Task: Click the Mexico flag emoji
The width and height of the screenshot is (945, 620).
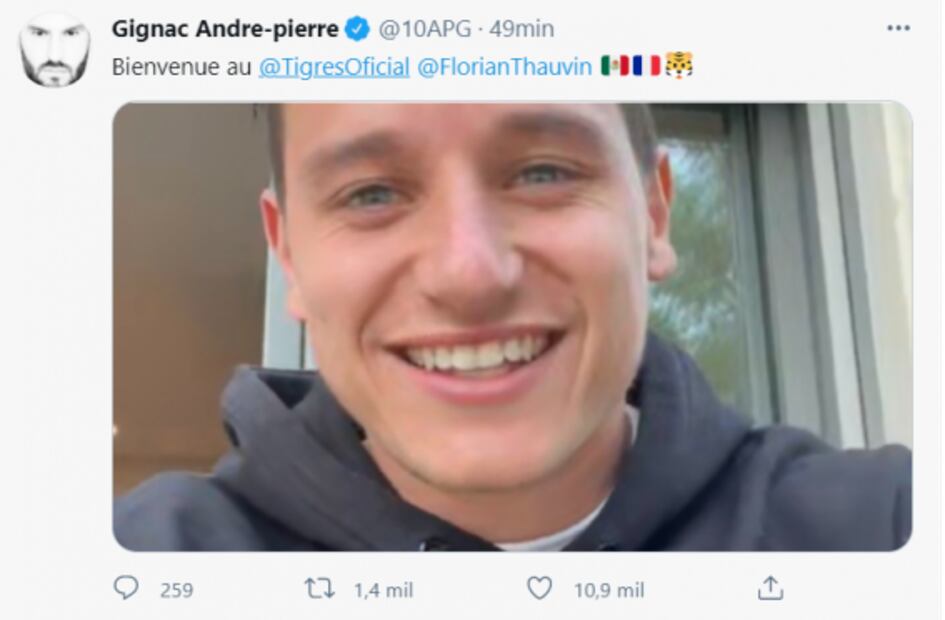Action: click(x=615, y=66)
